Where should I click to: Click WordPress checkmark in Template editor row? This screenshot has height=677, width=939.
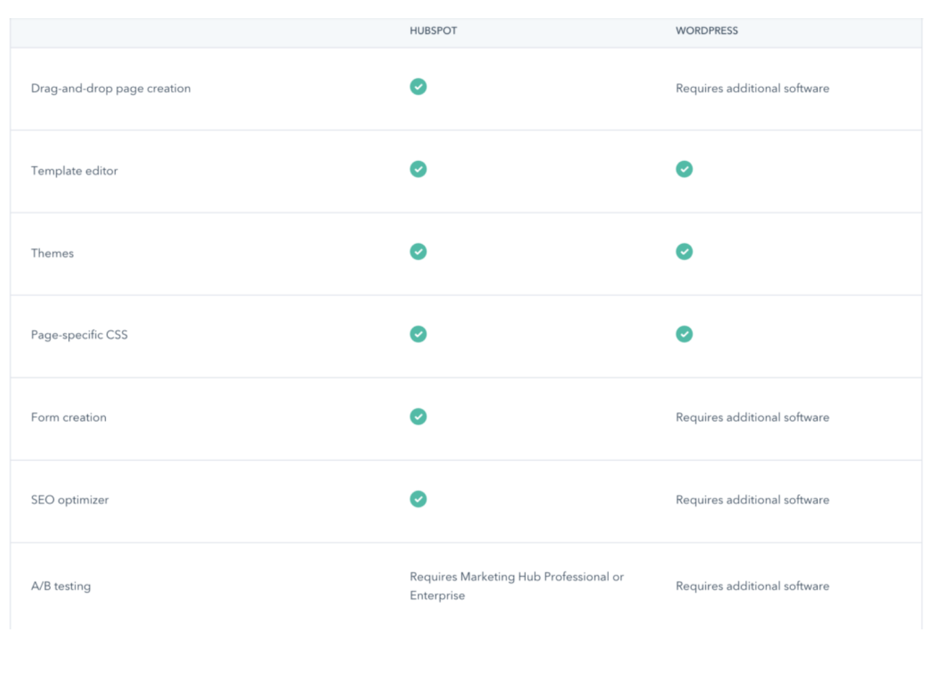pos(684,170)
